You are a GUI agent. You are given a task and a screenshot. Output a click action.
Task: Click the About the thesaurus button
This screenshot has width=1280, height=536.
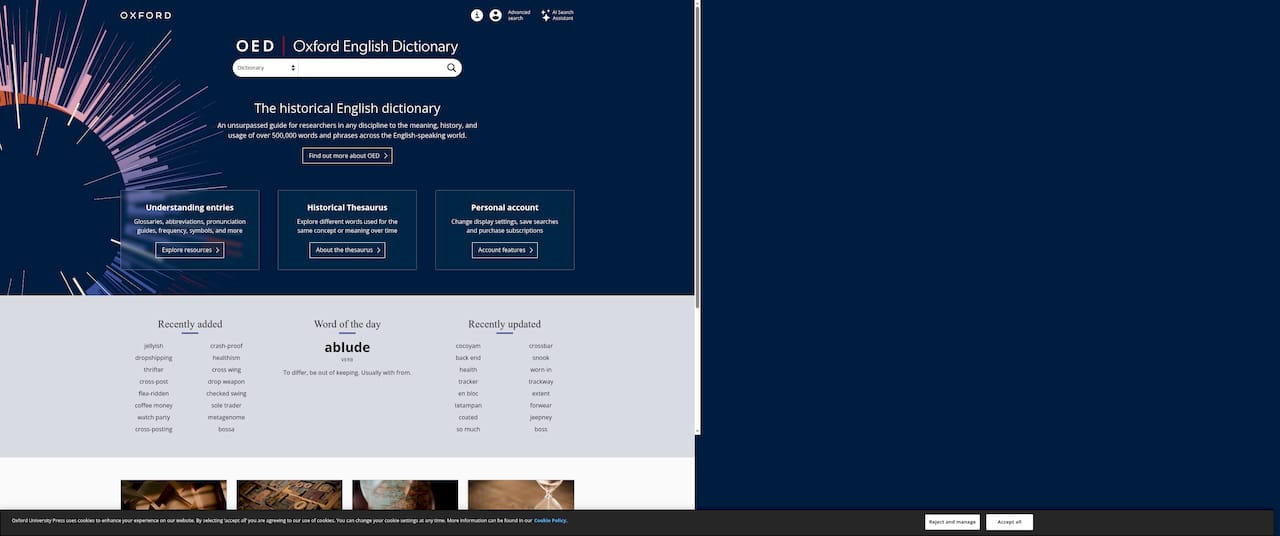click(x=347, y=250)
